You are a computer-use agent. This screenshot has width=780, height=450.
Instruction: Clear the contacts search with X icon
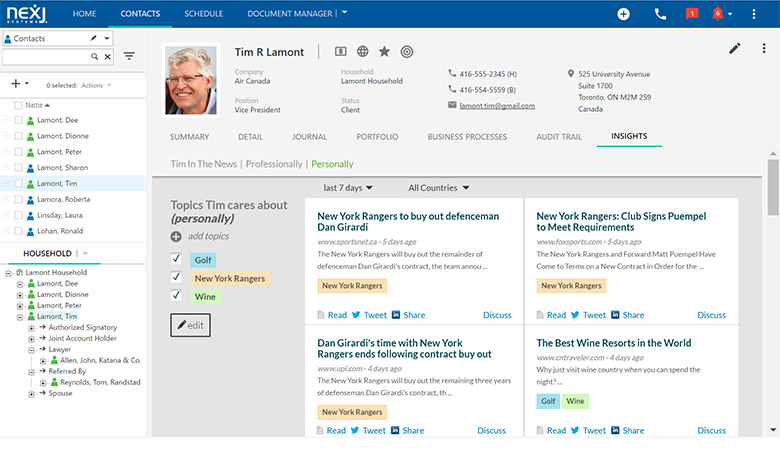107,57
